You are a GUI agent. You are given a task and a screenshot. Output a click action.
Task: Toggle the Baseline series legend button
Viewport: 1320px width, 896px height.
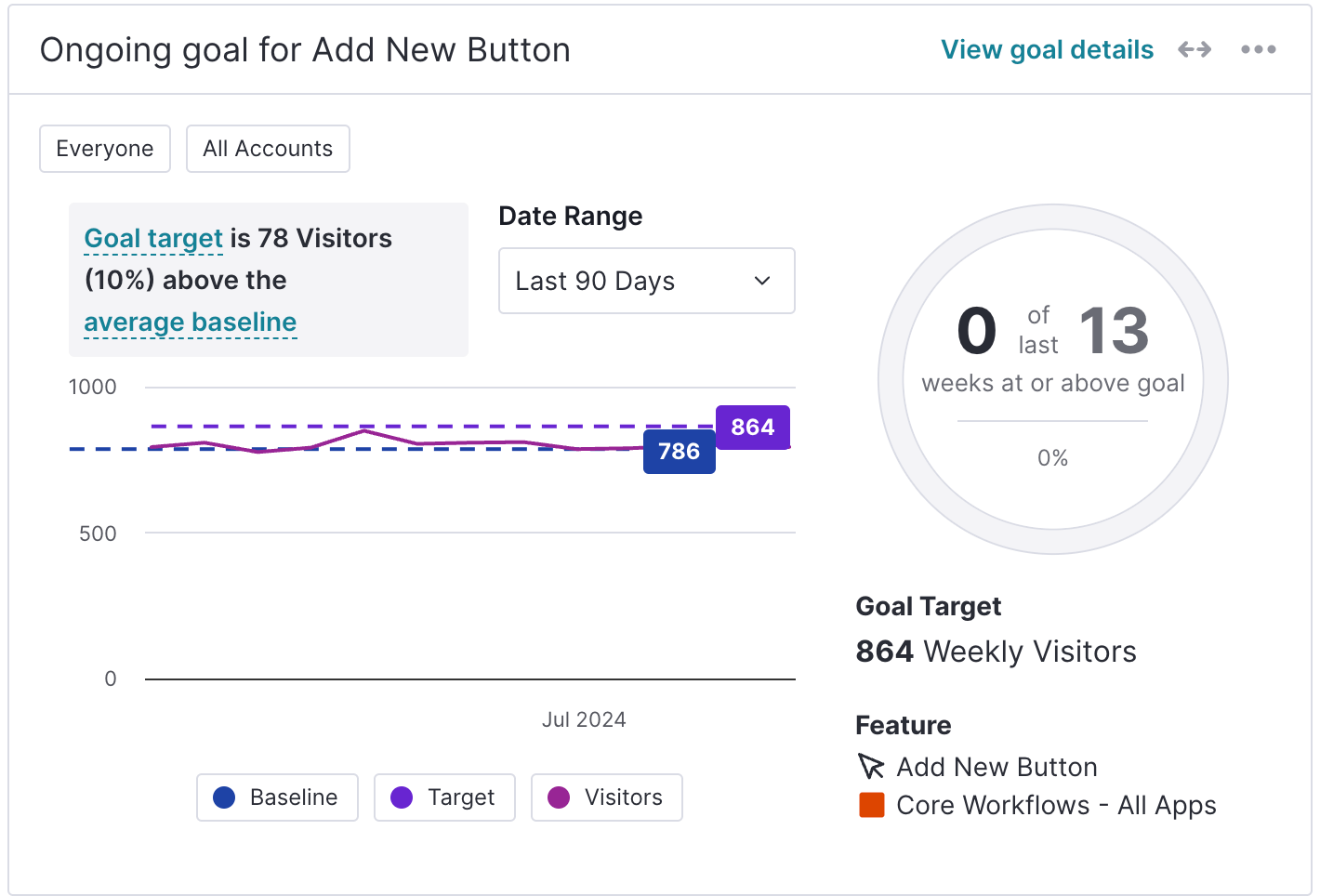click(x=277, y=797)
